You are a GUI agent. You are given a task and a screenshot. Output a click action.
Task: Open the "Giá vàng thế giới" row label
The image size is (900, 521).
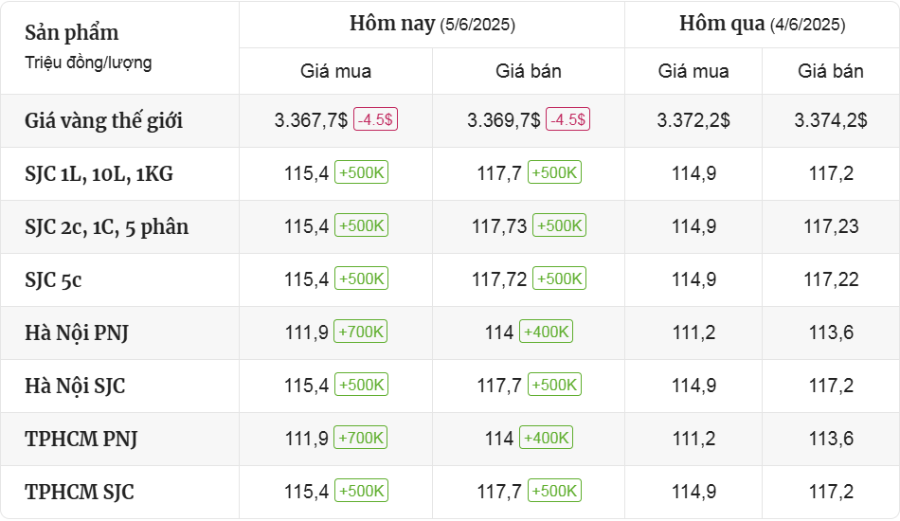pos(104,121)
